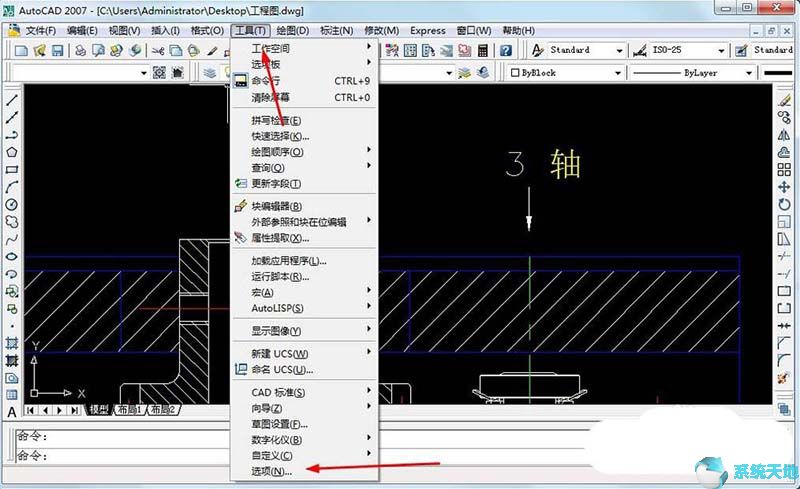Image resolution: width=800 pixels, height=489 pixels.
Task: Choose the Array tool in the modify toolbar
Action: click(x=784, y=169)
